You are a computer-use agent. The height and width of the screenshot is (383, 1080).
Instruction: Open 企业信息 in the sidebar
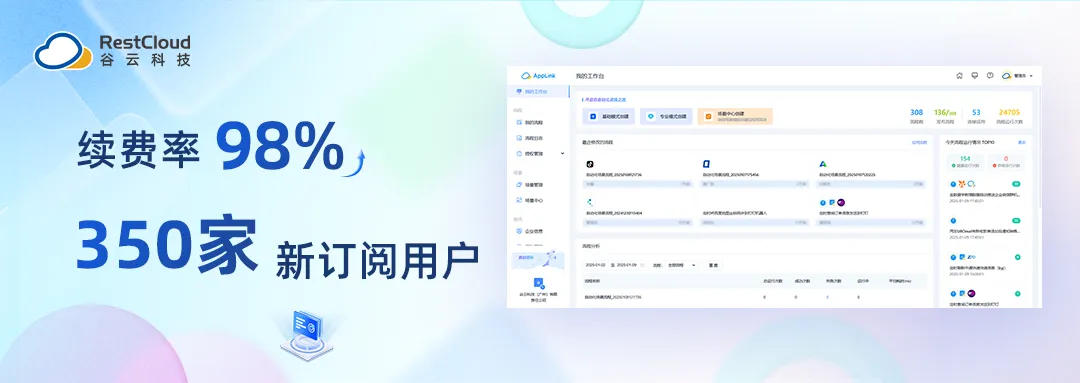(530, 231)
